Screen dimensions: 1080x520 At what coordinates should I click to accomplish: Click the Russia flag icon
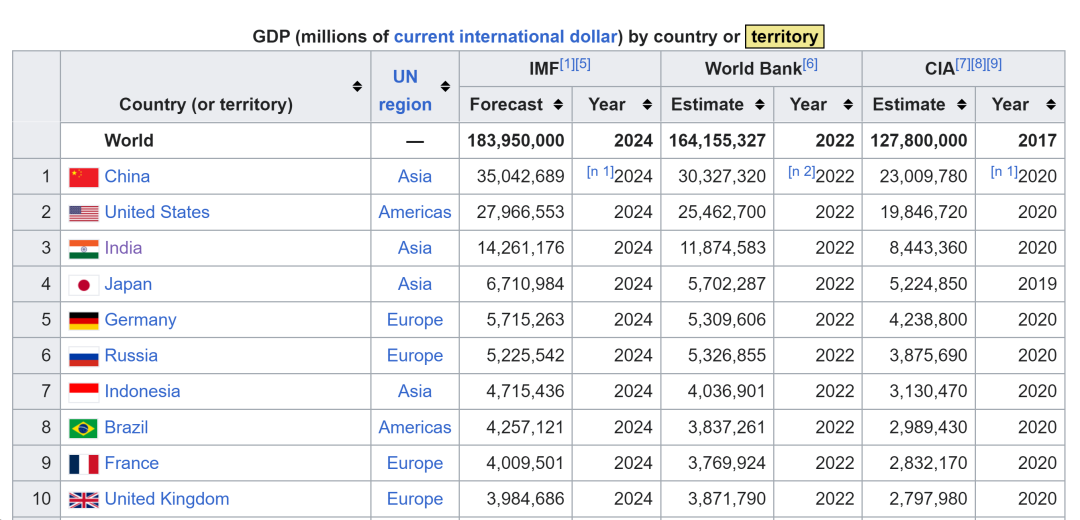click(84, 356)
